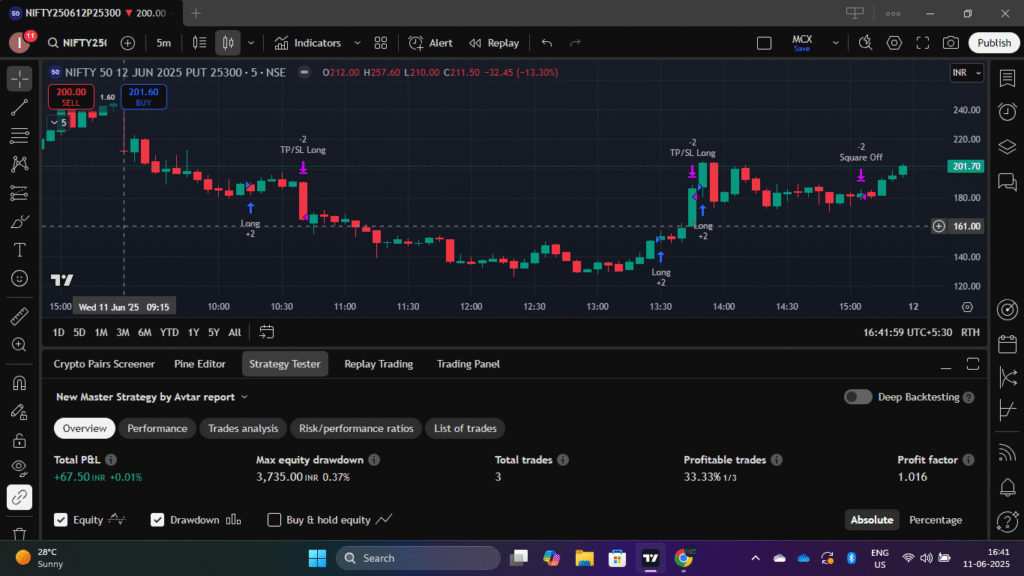
Task: Activate the zoom in tool
Action: (20, 345)
